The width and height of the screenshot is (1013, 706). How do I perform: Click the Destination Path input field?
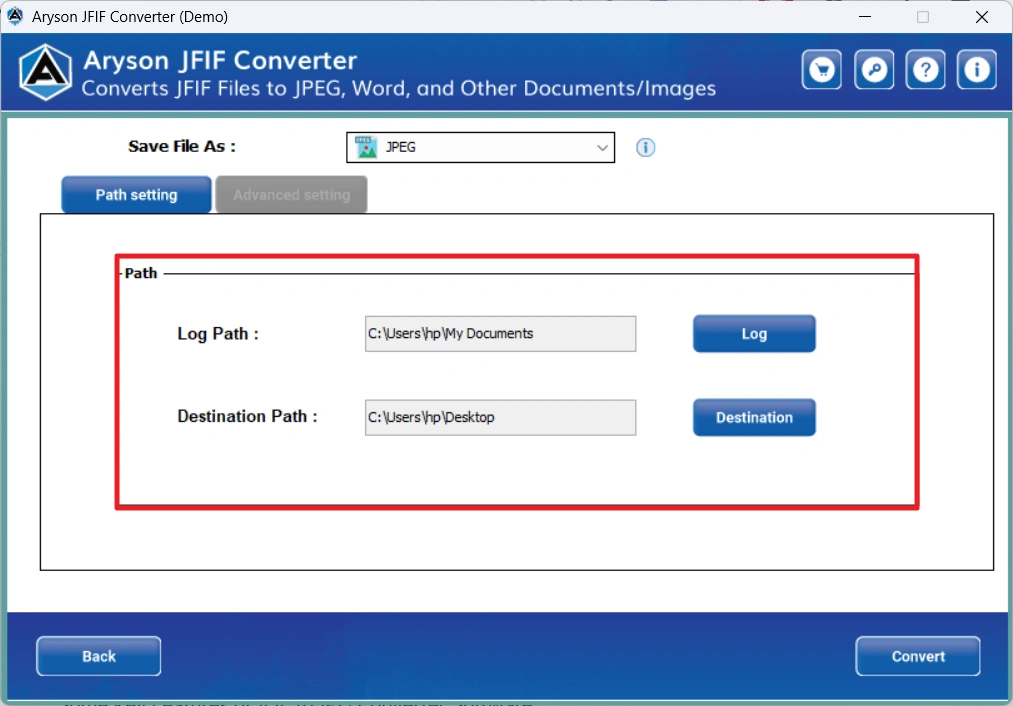(500, 417)
